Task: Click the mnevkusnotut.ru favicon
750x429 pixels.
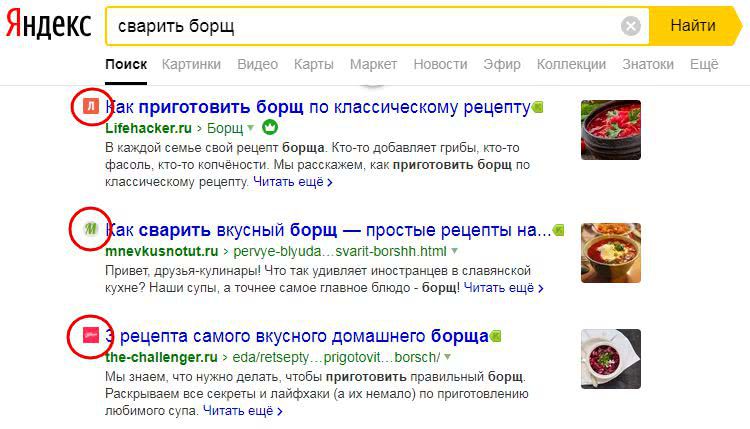Action: (91, 229)
